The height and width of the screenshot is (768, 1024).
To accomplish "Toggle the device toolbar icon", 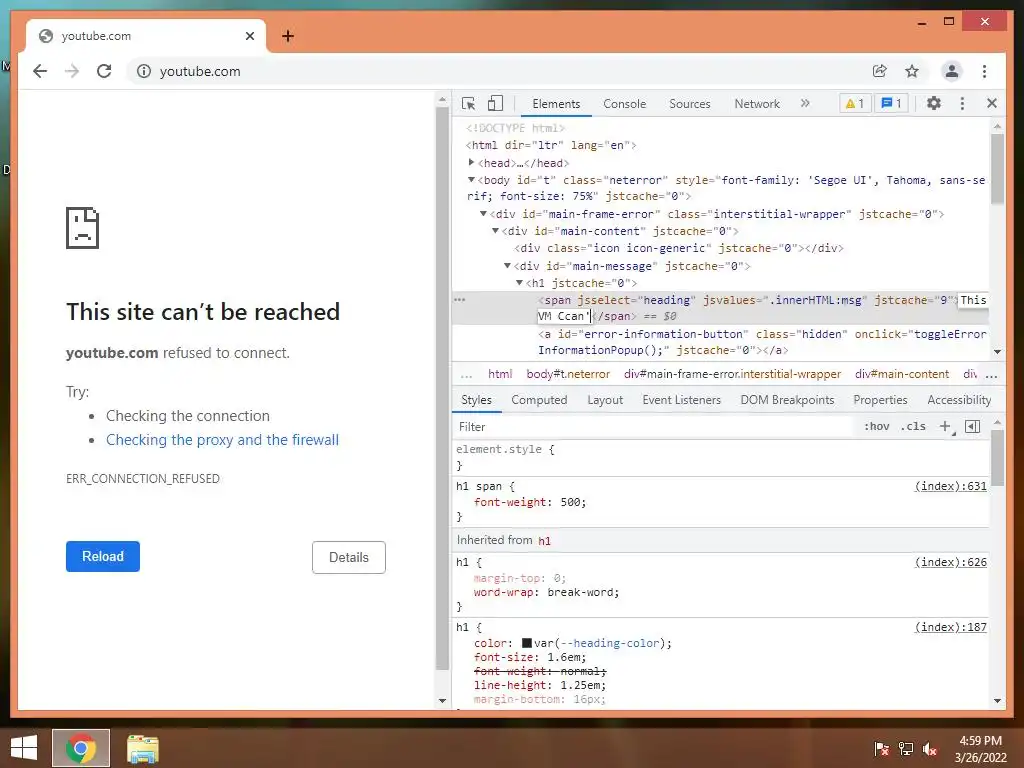I will [x=496, y=103].
